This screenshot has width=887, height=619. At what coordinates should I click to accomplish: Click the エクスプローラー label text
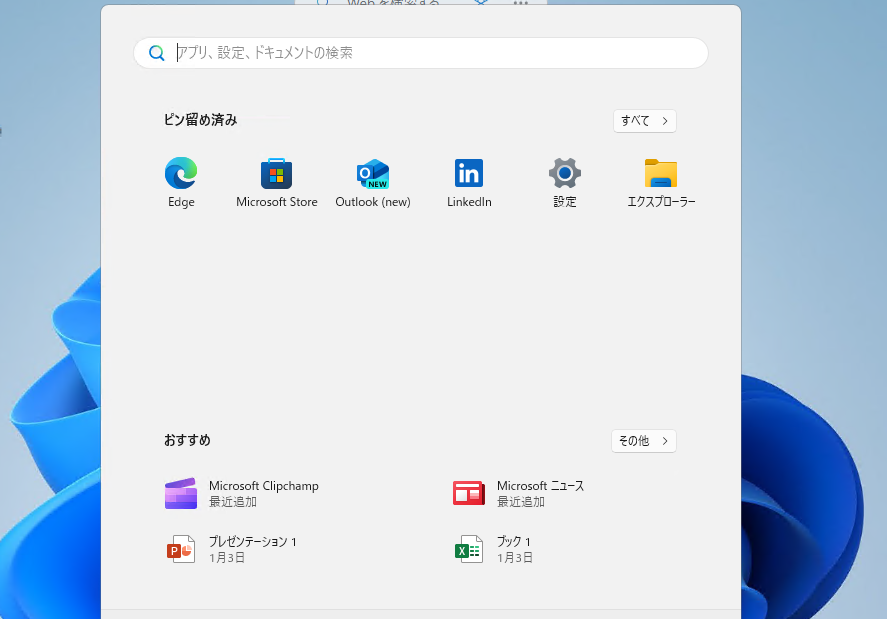click(661, 202)
